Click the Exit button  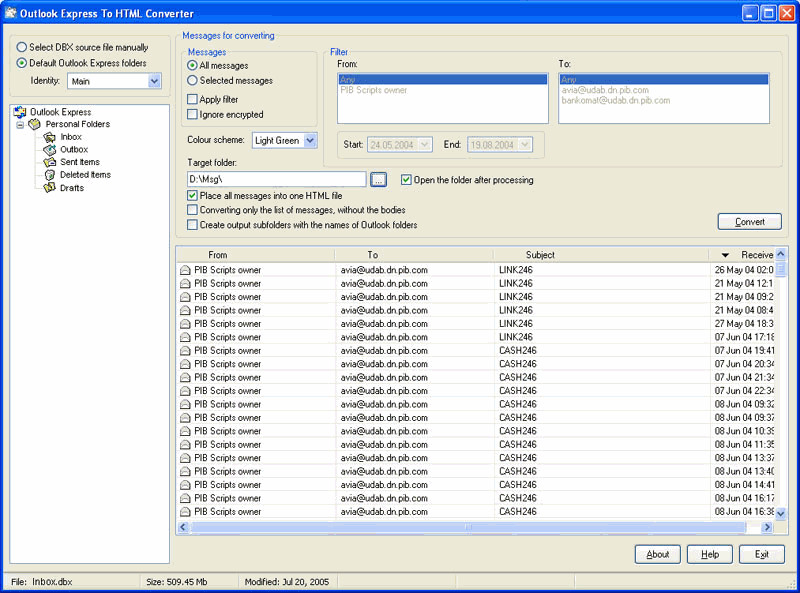click(x=762, y=554)
